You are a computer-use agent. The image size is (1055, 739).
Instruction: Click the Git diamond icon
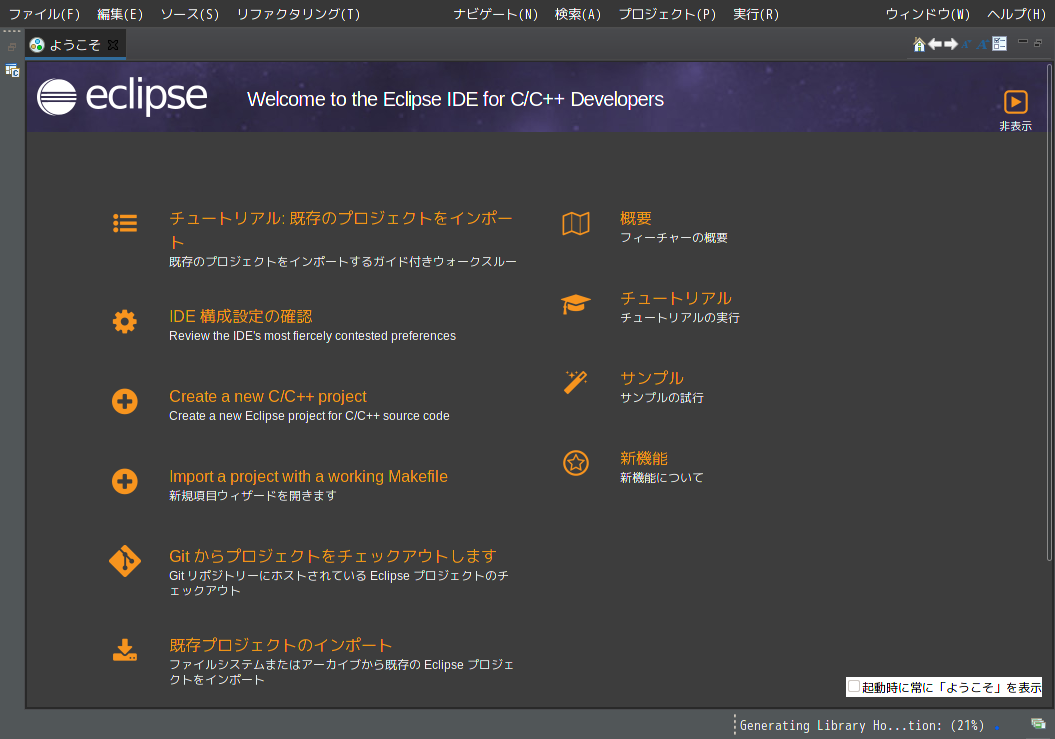(125, 561)
